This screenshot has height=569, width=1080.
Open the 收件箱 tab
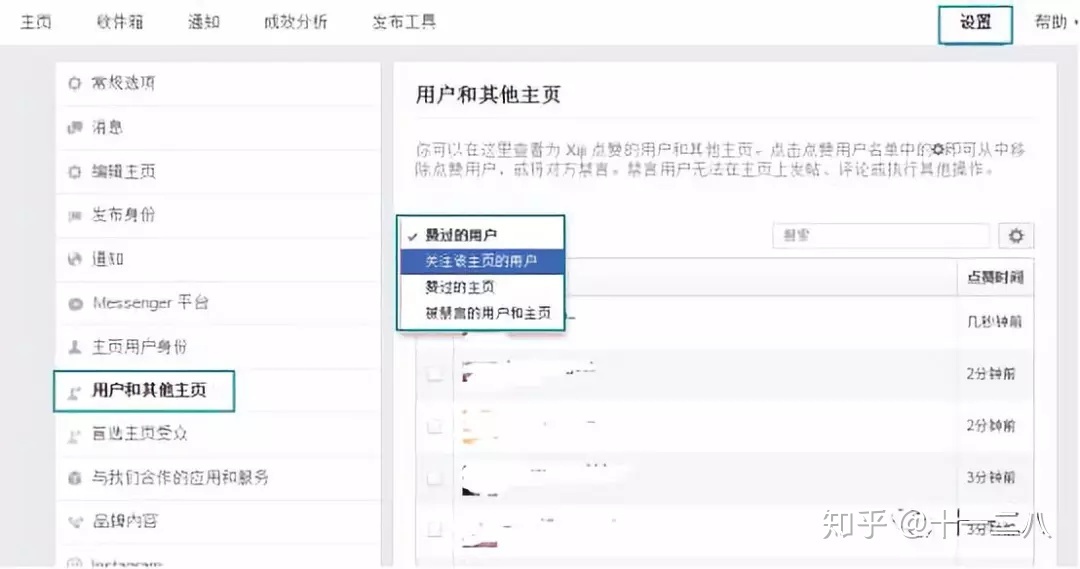click(x=120, y=22)
